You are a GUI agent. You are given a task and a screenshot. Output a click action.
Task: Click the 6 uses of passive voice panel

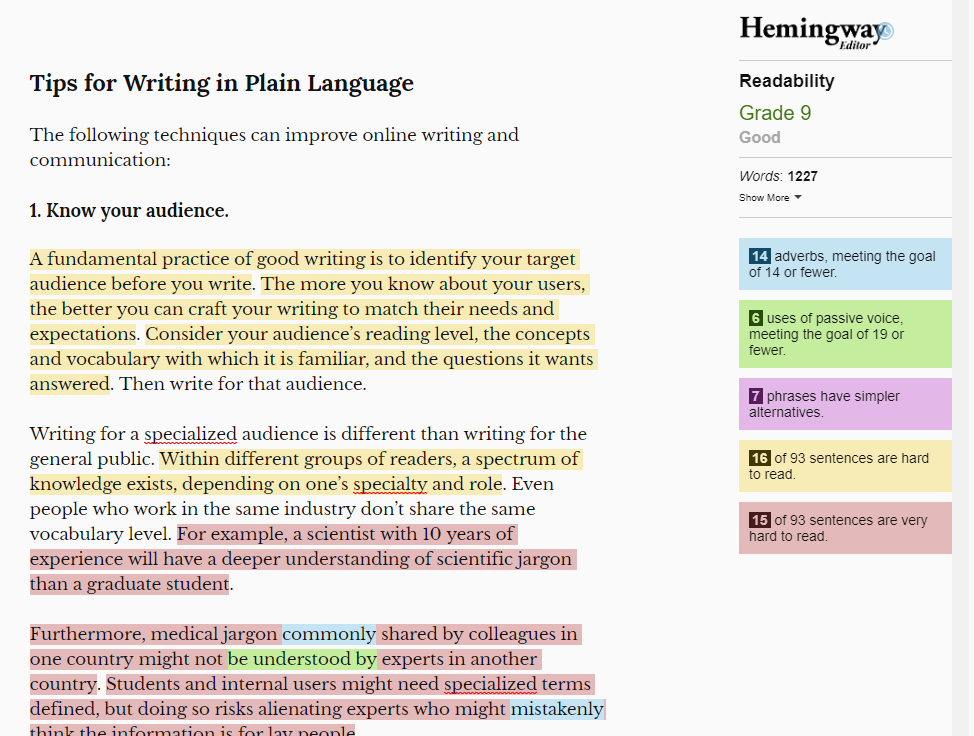845,334
